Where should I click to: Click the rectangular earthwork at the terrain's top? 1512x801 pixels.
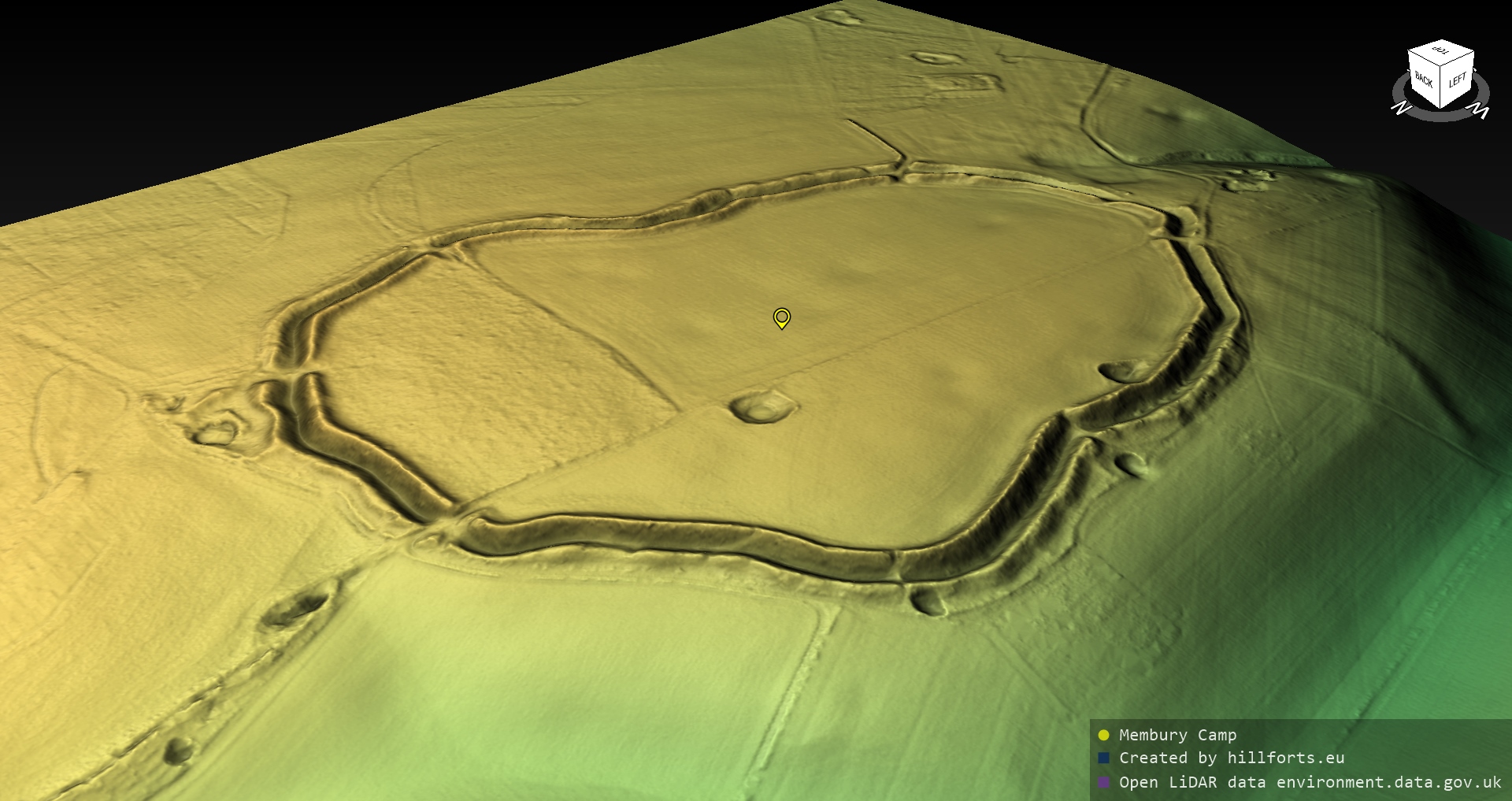coord(959,84)
